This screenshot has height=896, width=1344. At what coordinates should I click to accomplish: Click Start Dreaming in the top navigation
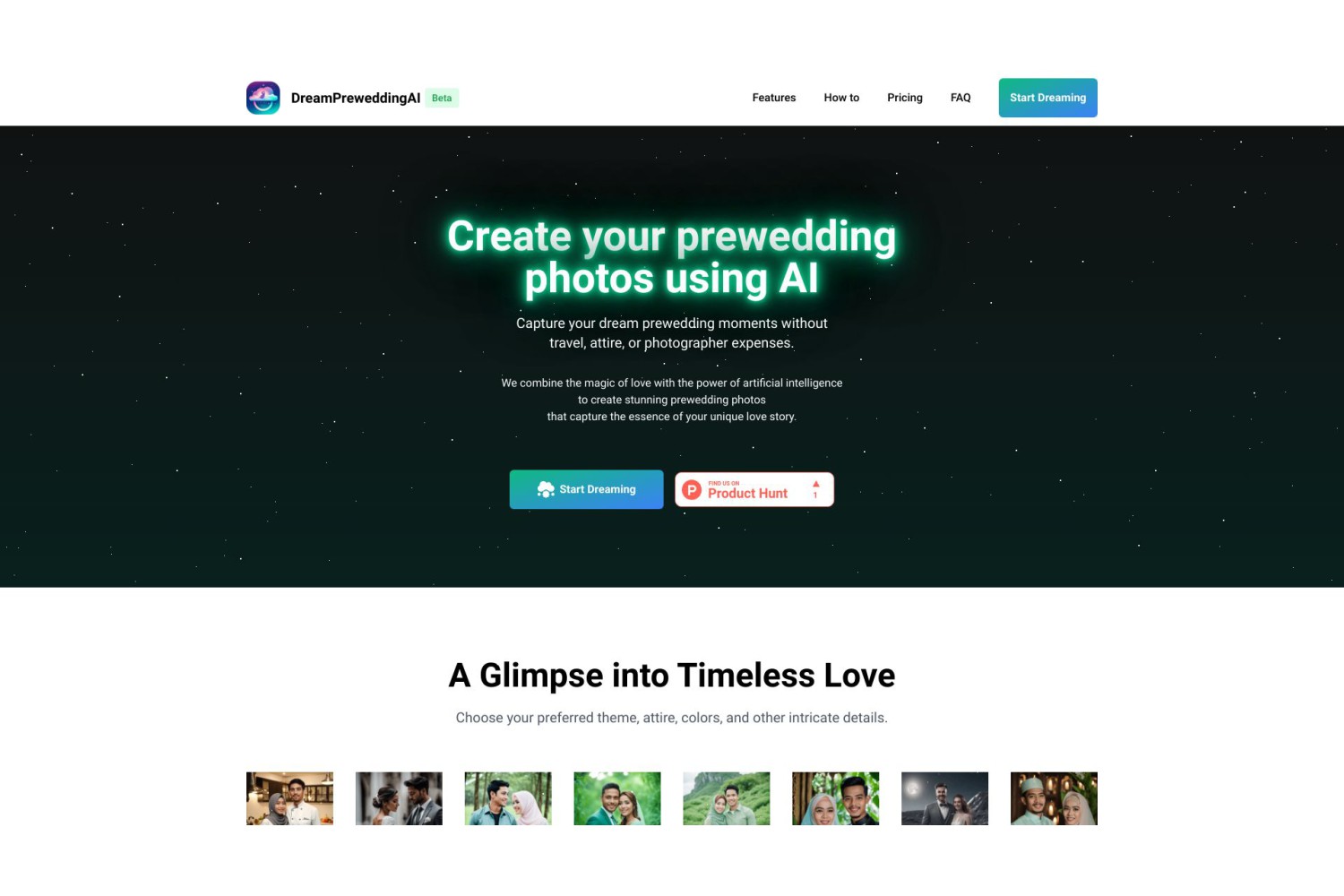coord(1048,98)
